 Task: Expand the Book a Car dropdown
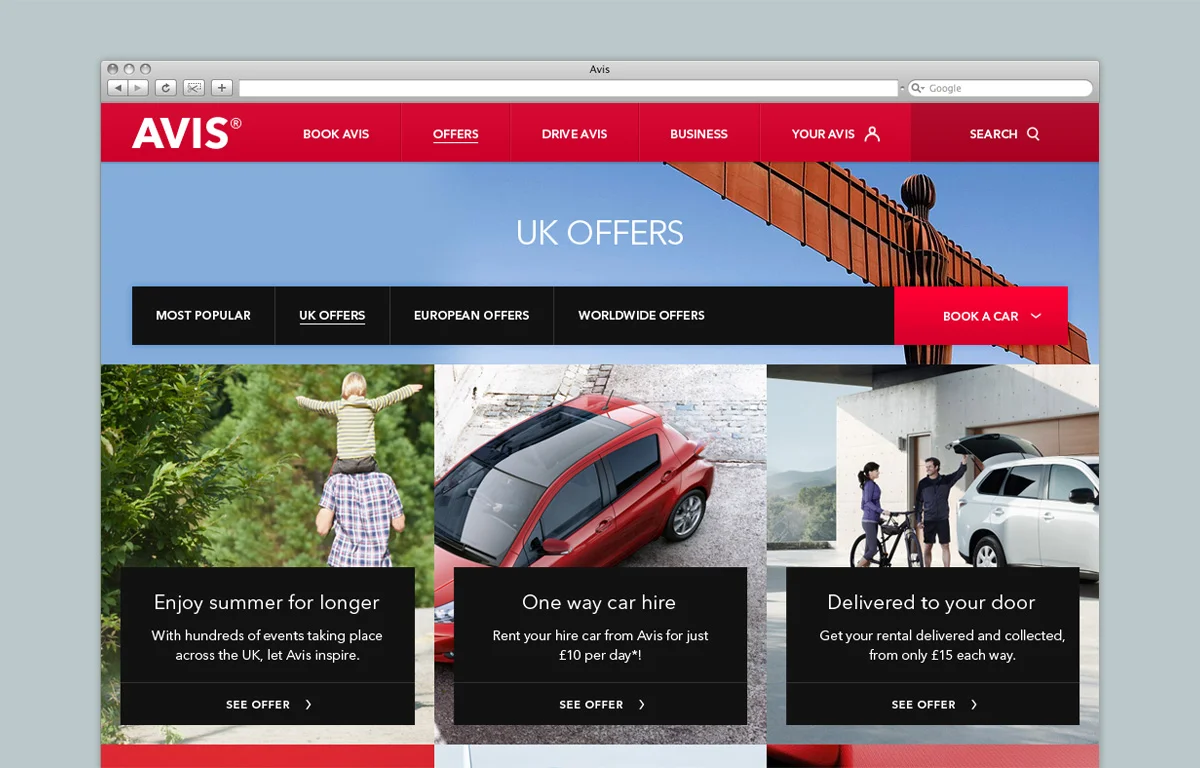click(981, 316)
